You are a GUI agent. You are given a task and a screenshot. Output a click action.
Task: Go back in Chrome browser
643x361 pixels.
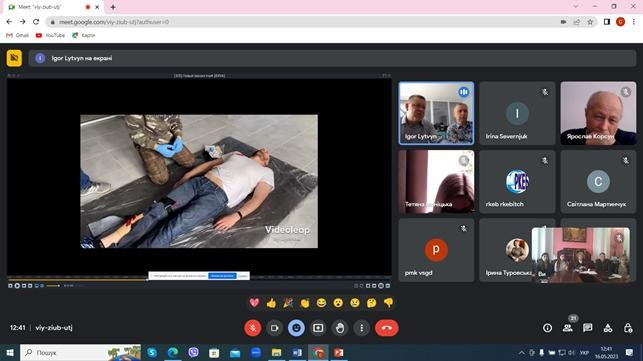point(9,22)
